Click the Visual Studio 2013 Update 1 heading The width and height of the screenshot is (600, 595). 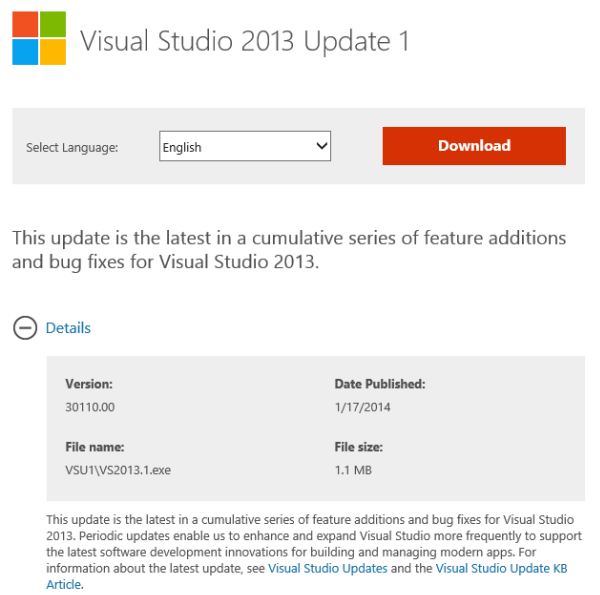click(x=244, y=41)
